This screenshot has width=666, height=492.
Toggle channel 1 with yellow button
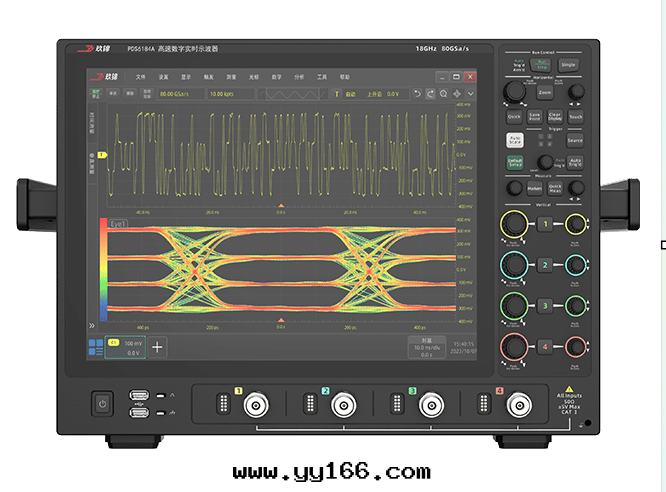545,224
